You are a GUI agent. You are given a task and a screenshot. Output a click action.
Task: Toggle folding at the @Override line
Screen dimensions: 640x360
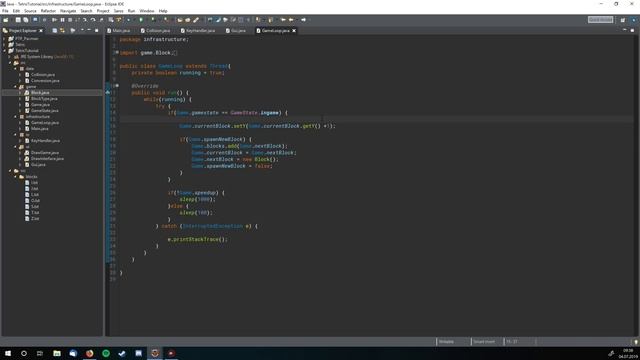117,86
